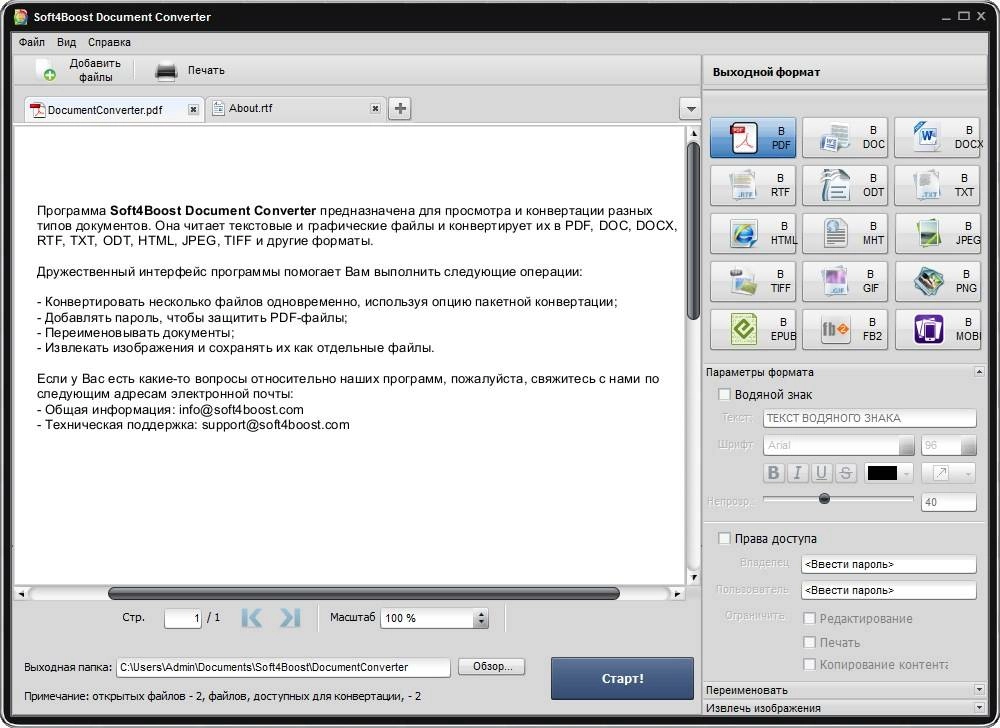Click the Печать printer icon
1000x728 pixels.
[166, 71]
